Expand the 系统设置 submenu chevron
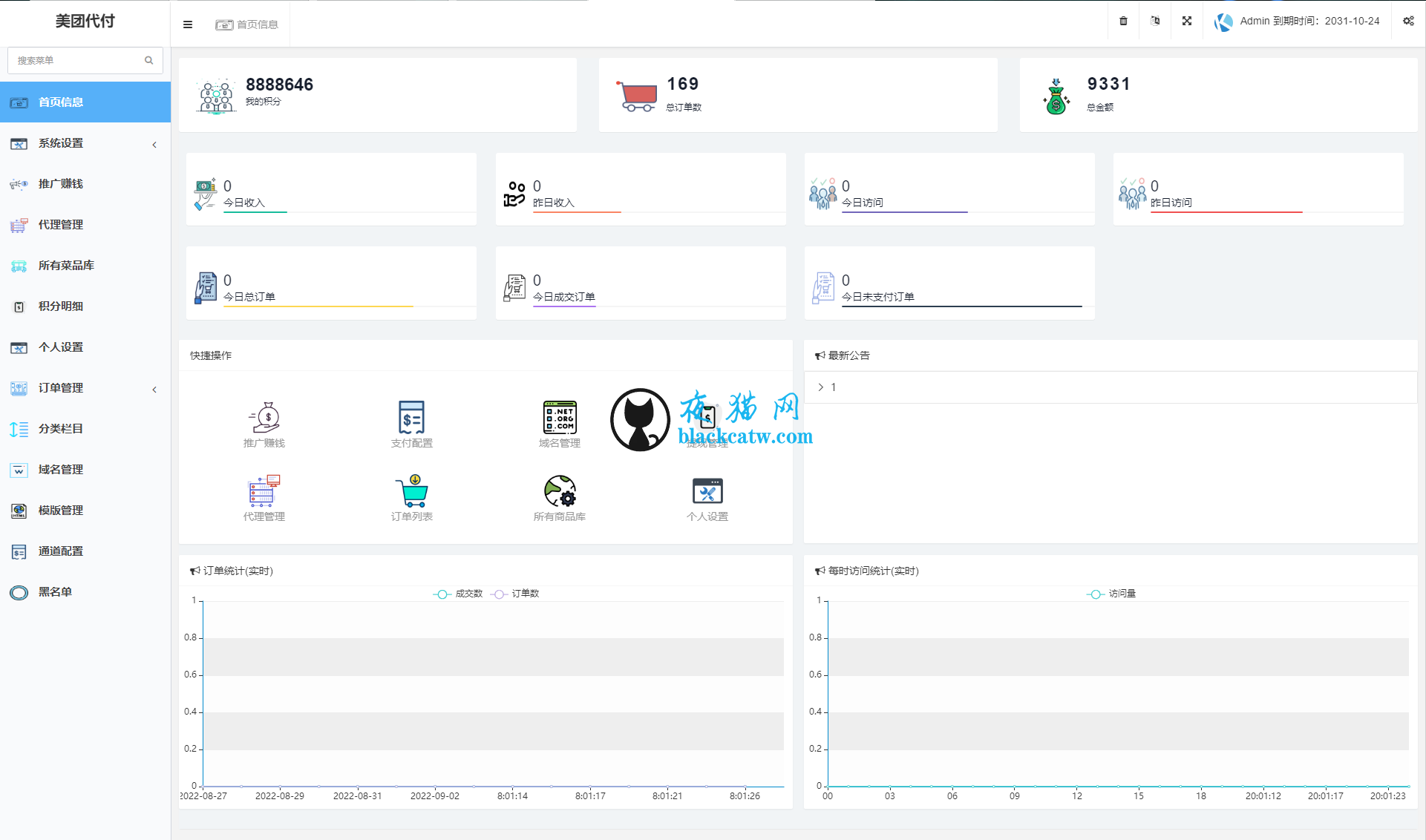The width and height of the screenshot is (1426, 840). (x=154, y=145)
